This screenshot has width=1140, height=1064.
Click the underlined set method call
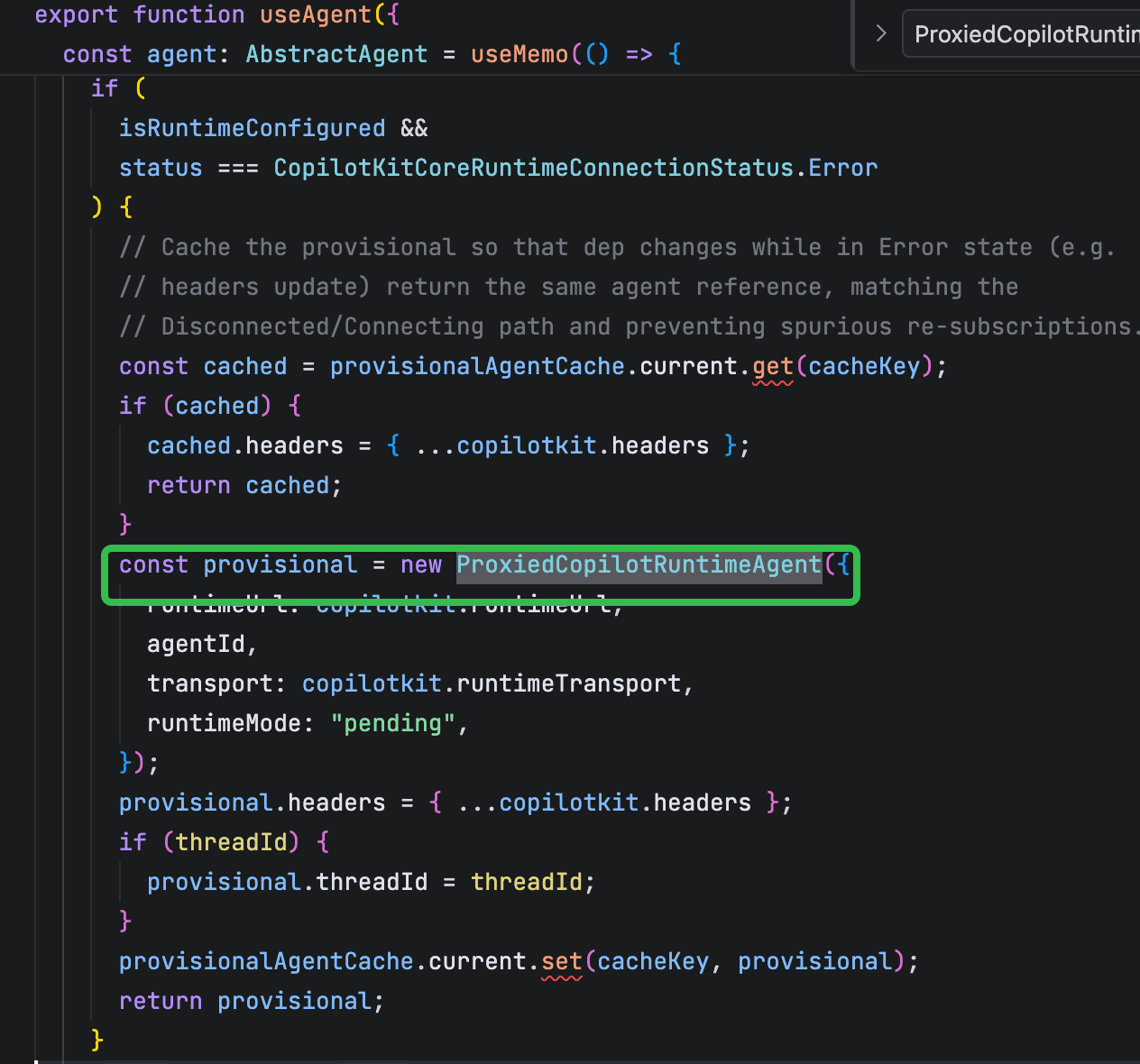coord(562,961)
